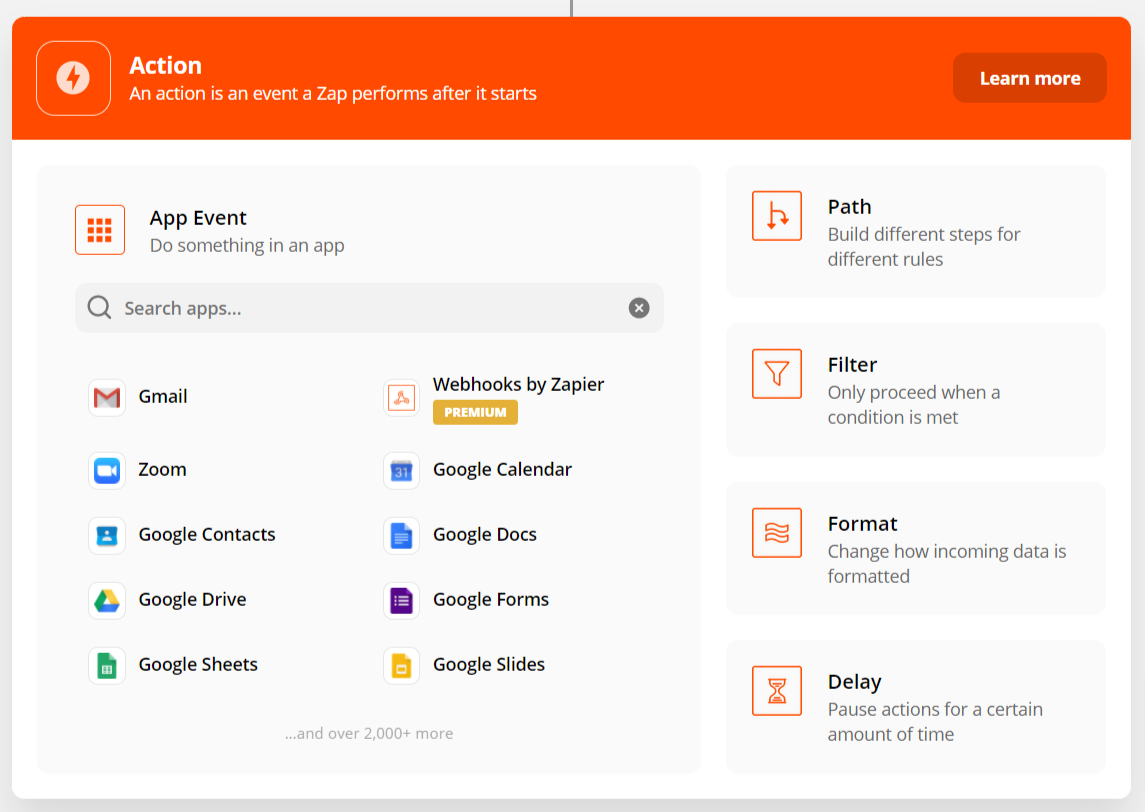Pick the Webhooks by Zapier icon
This screenshot has width=1145, height=812.
(x=402, y=397)
